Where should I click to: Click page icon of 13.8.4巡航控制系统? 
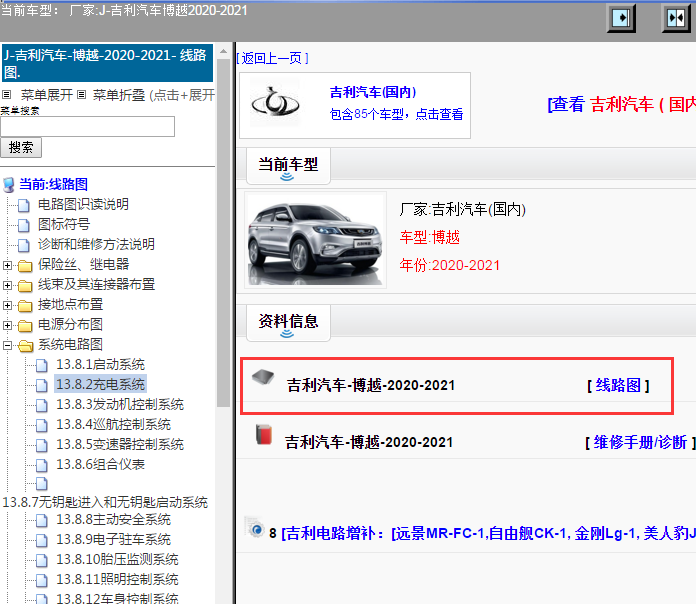point(42,425)
